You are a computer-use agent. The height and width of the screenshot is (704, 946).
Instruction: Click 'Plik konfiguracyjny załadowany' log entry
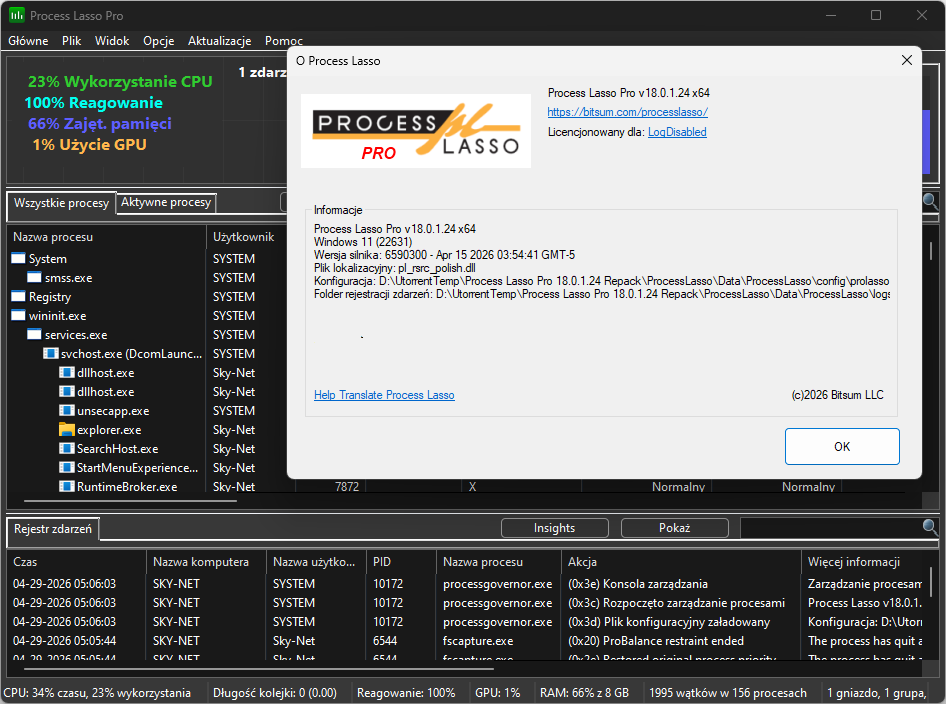[x=669, y=622]
